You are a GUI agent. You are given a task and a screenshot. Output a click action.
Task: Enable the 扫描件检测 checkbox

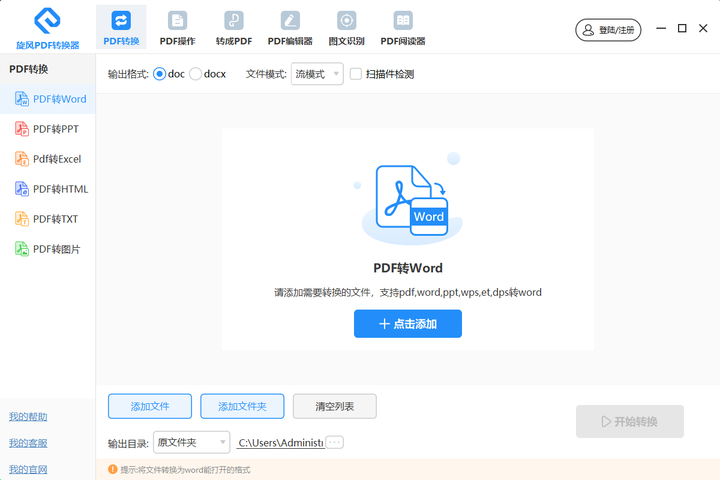point(356,74)
